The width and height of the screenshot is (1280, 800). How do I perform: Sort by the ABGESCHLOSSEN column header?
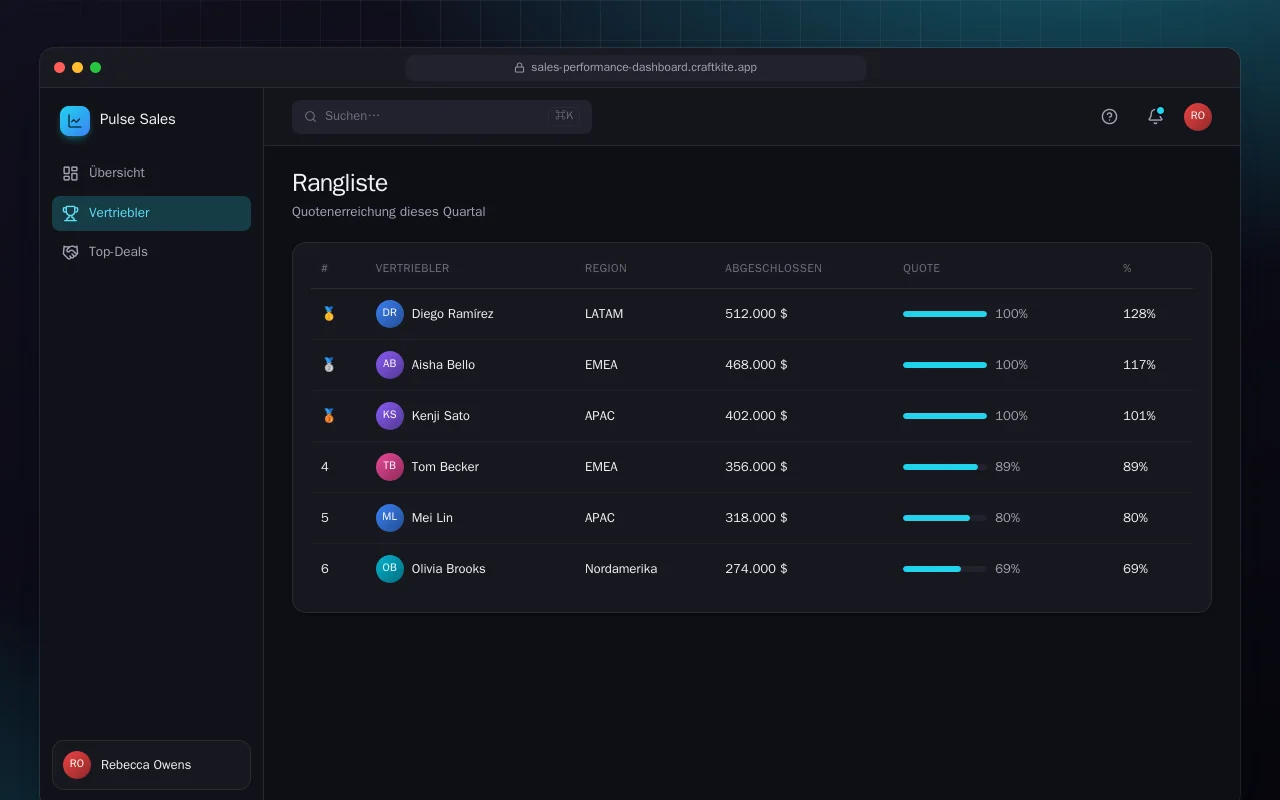(773, 269)
